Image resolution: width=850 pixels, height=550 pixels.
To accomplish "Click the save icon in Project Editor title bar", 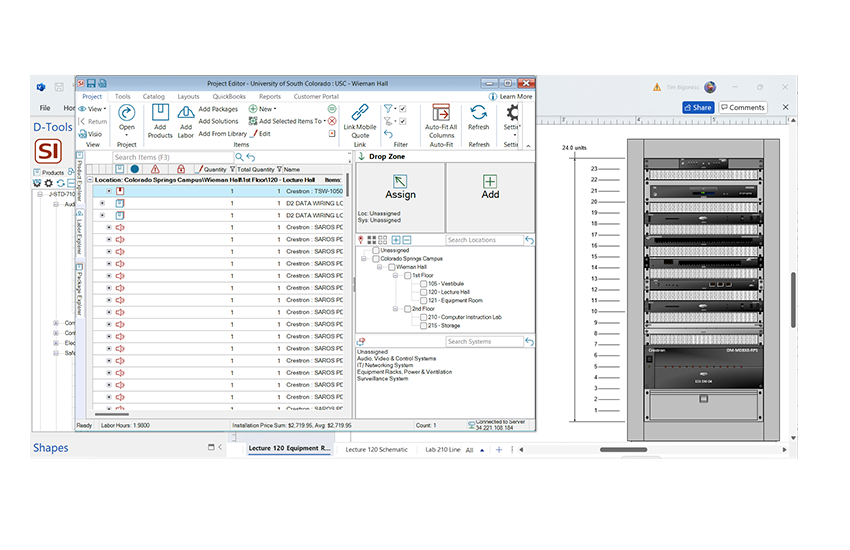I will (x=91, y=83).
